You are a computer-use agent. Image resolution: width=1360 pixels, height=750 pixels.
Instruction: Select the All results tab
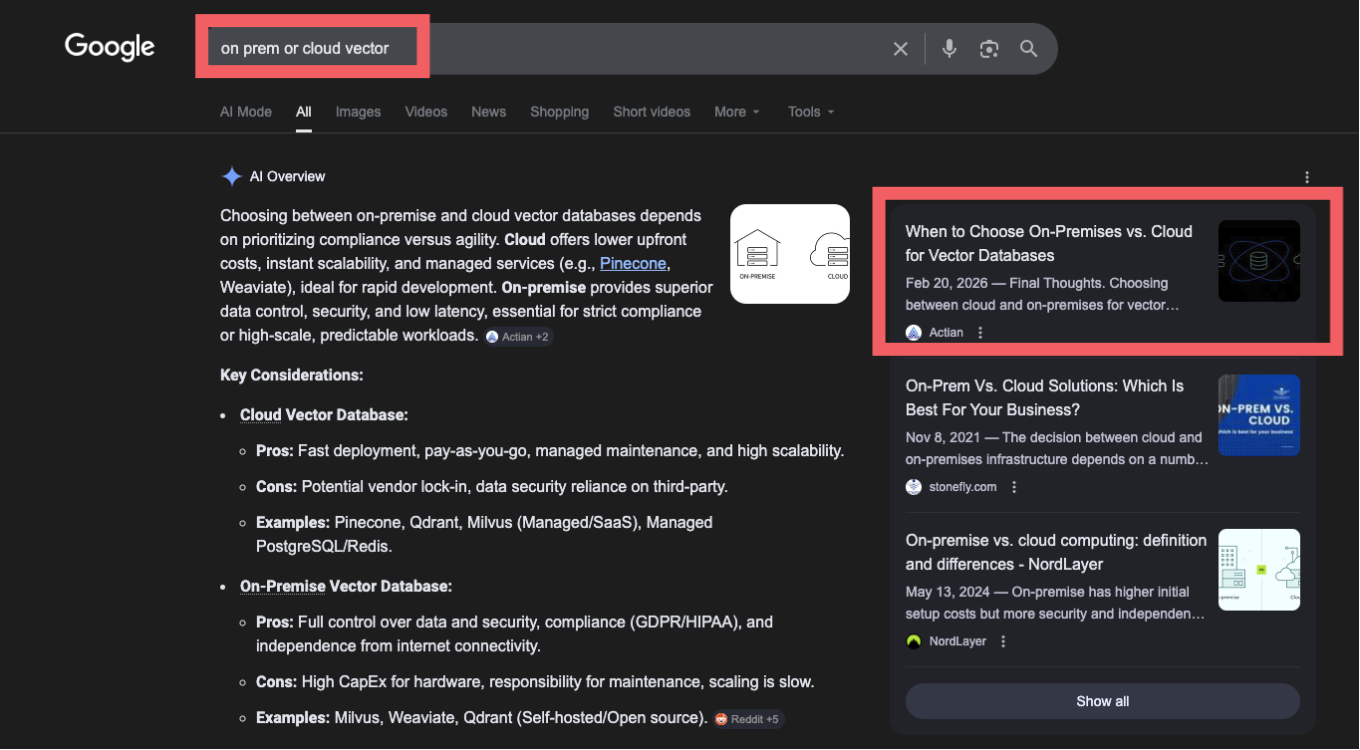tap(304, 112)
